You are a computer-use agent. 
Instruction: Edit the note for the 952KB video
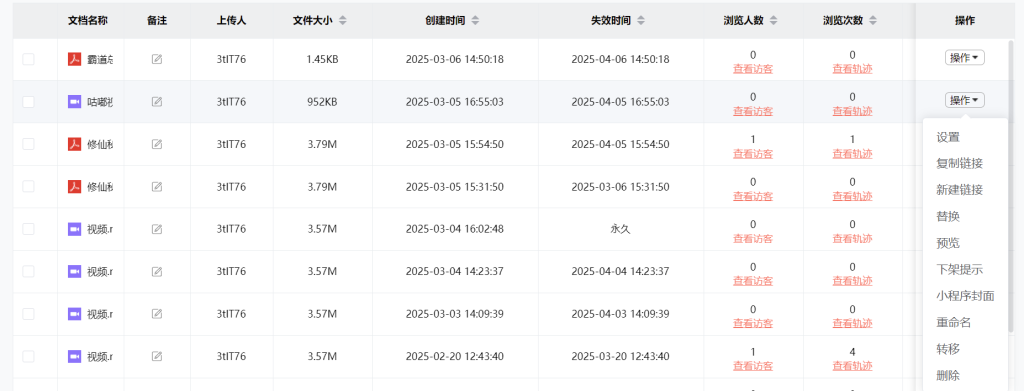click(157, 102)
